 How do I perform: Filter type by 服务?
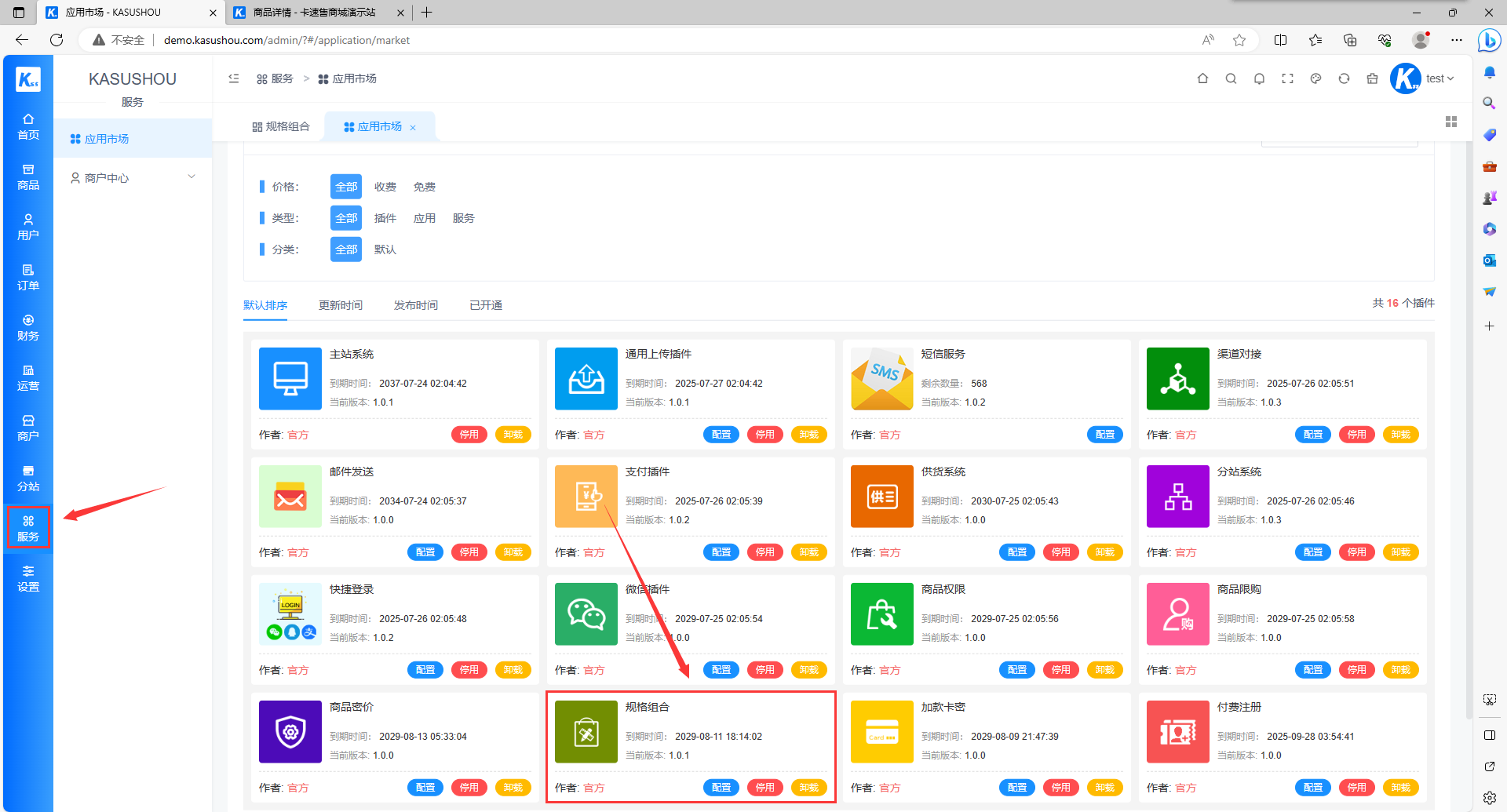pos(464,218)
